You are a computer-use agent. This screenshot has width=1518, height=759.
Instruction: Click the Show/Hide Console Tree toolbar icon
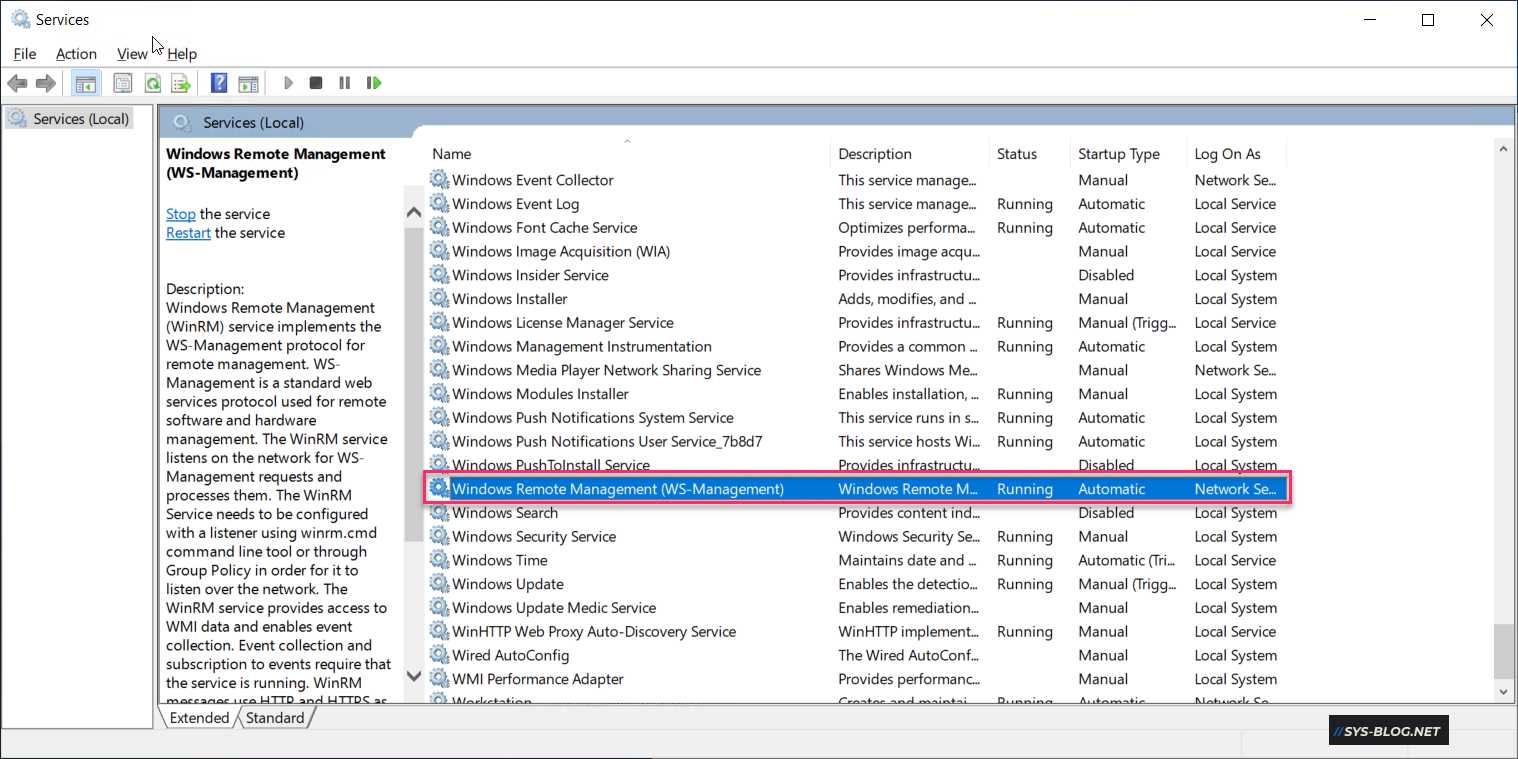point(85,83)
